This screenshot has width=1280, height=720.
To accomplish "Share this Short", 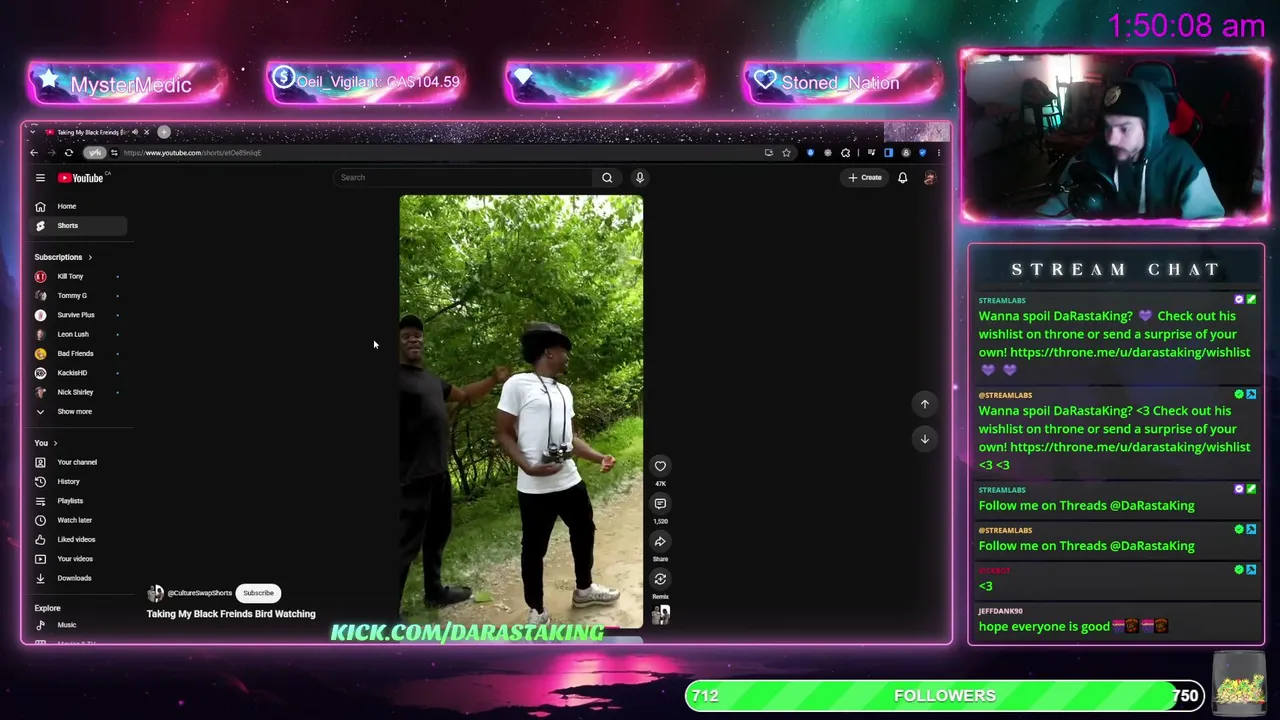I will (x=660, y=542).
